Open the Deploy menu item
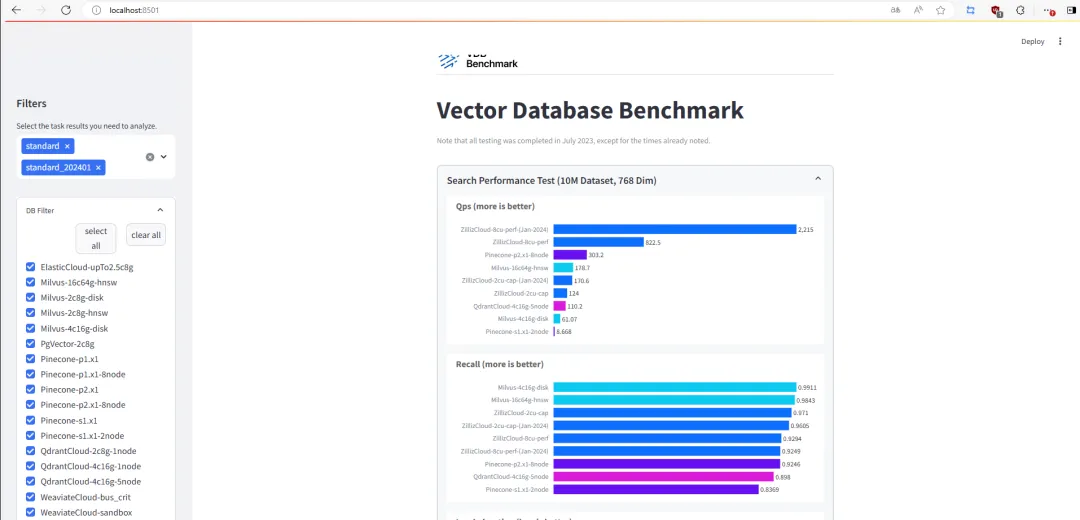 coord(1032,41)
